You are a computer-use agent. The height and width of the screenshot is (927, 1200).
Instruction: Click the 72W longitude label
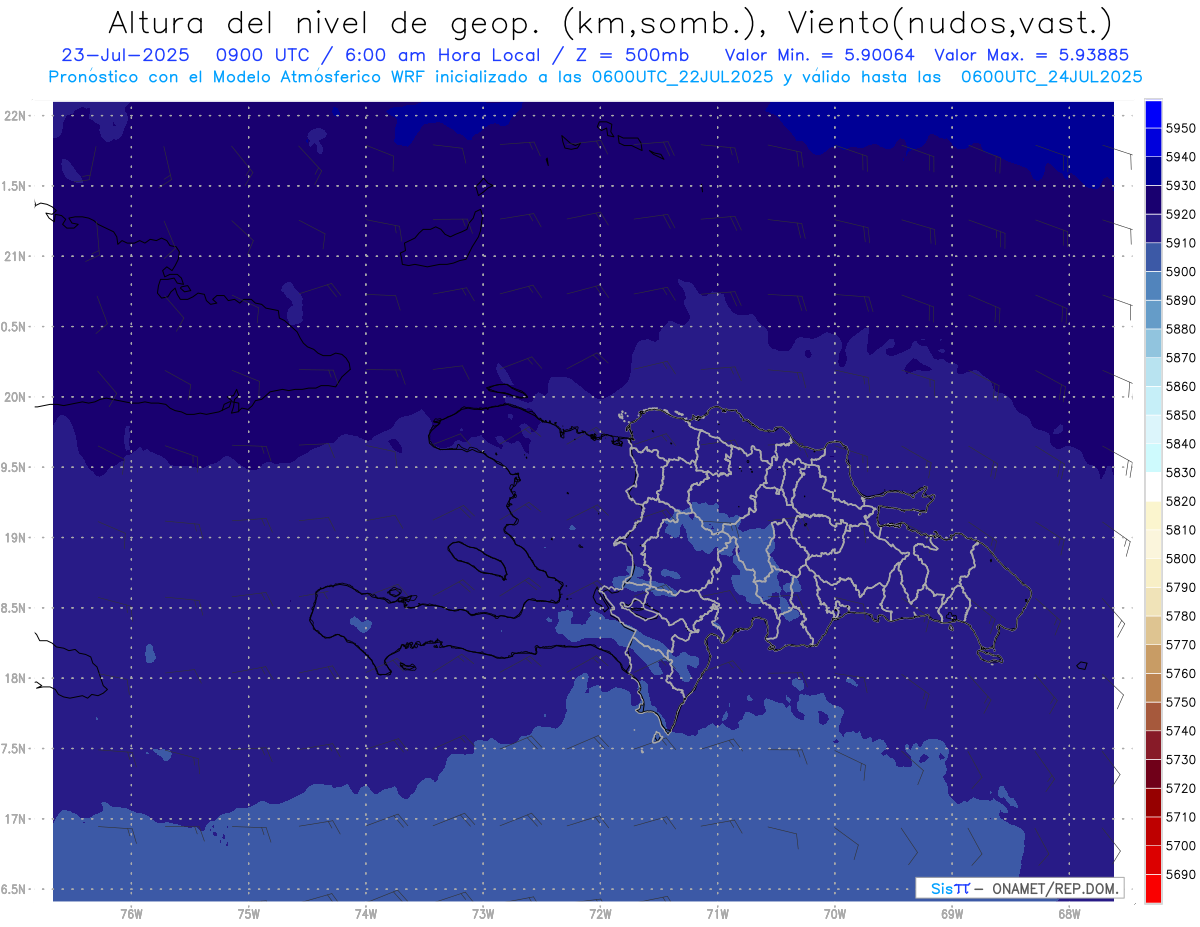600,914
